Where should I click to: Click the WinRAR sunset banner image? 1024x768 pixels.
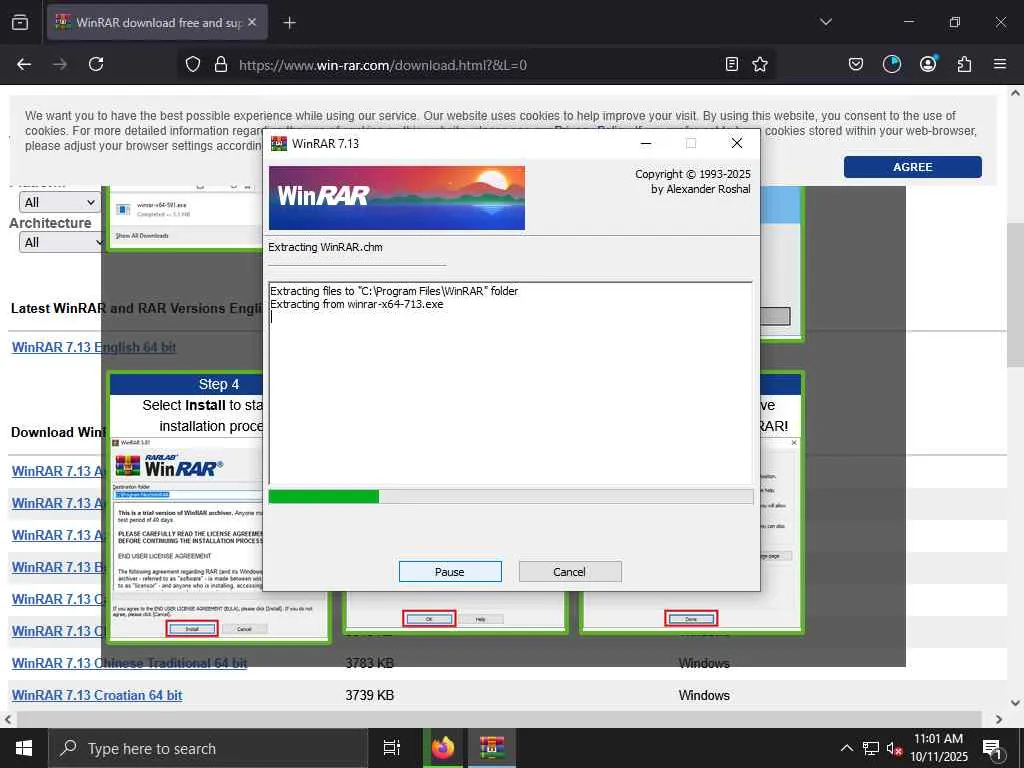[x=396, y=198]
